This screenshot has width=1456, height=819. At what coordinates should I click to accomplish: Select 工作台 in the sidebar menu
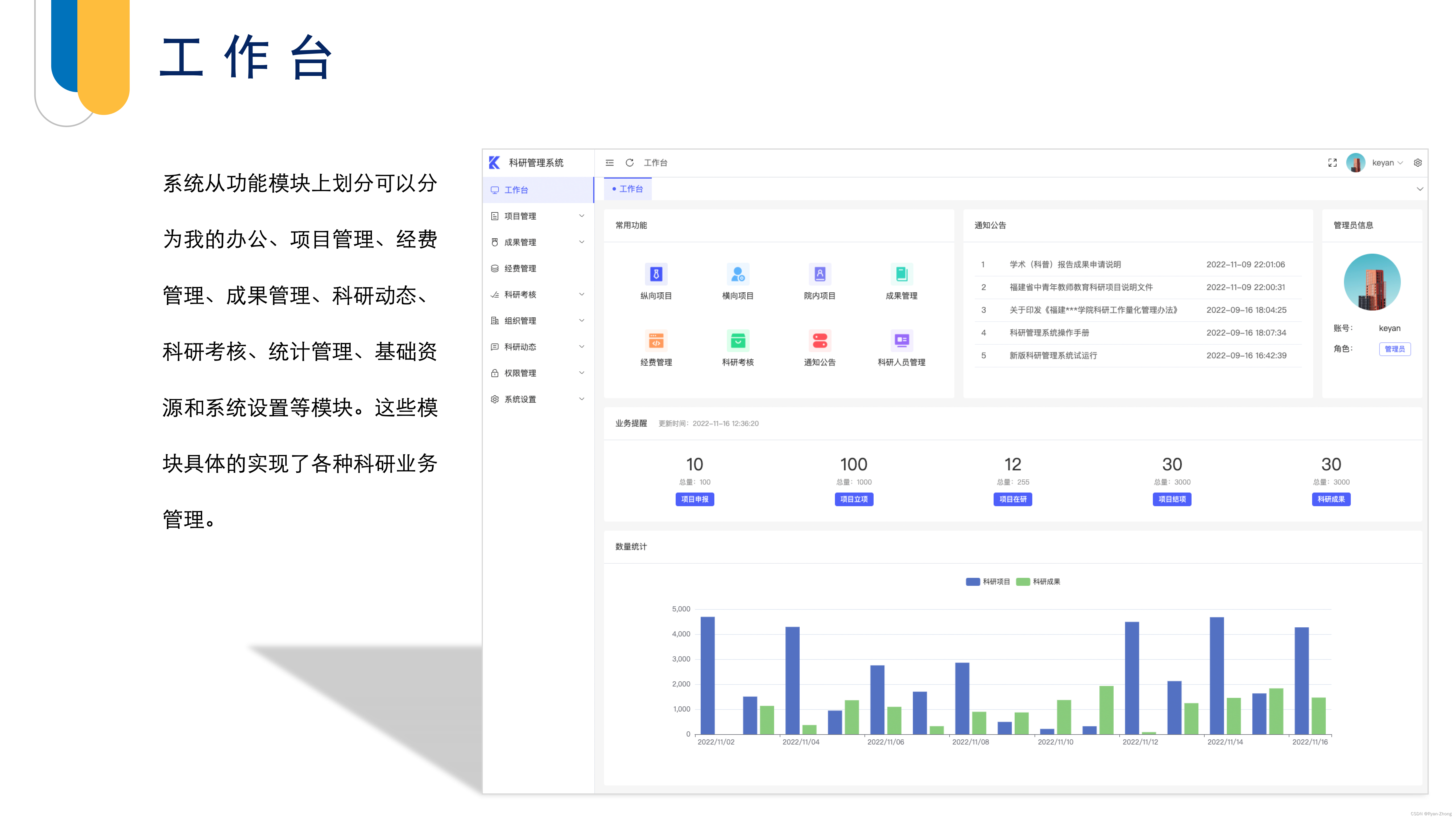point(516,190)
